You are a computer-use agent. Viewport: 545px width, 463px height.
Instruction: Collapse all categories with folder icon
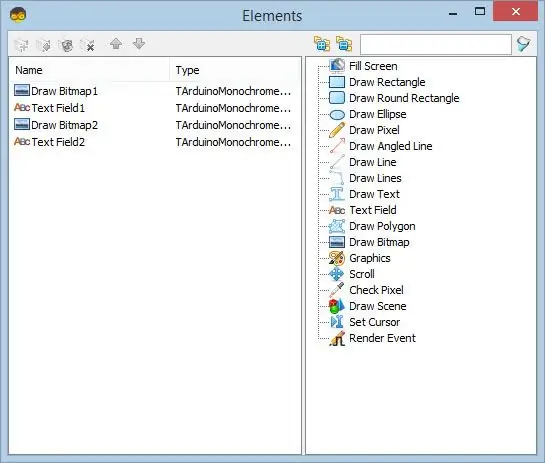(344, 44)
